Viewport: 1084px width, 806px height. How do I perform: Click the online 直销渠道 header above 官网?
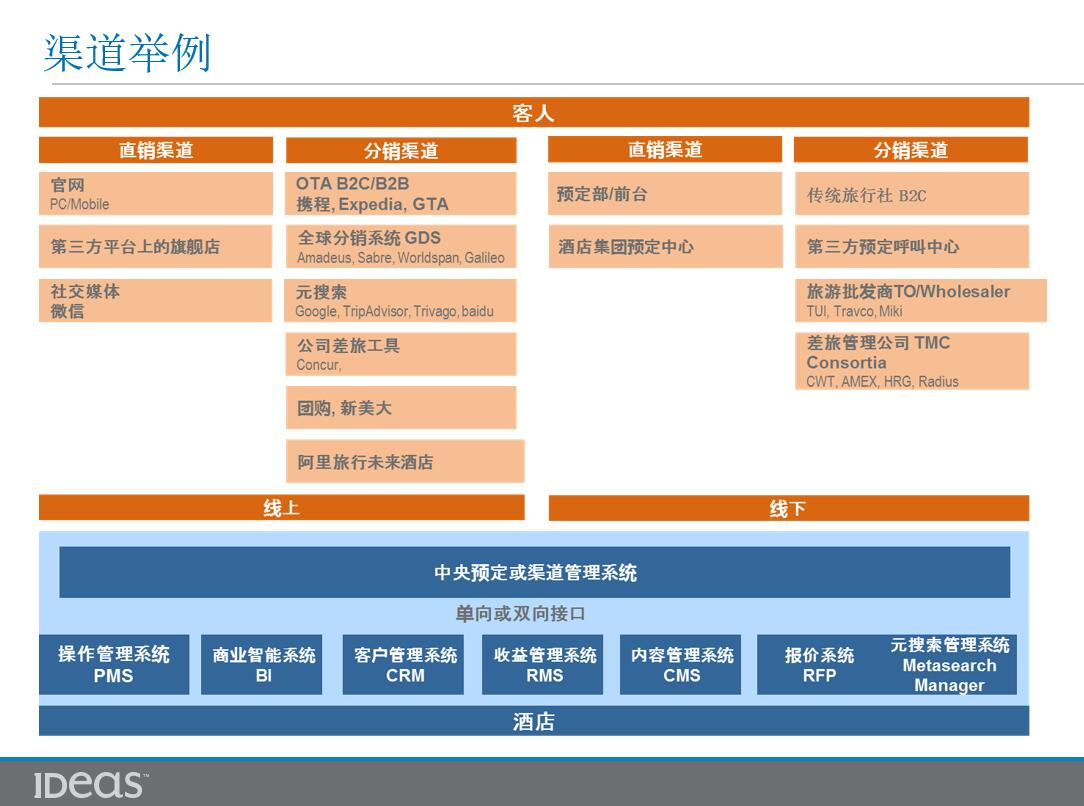tap(156, 150)
